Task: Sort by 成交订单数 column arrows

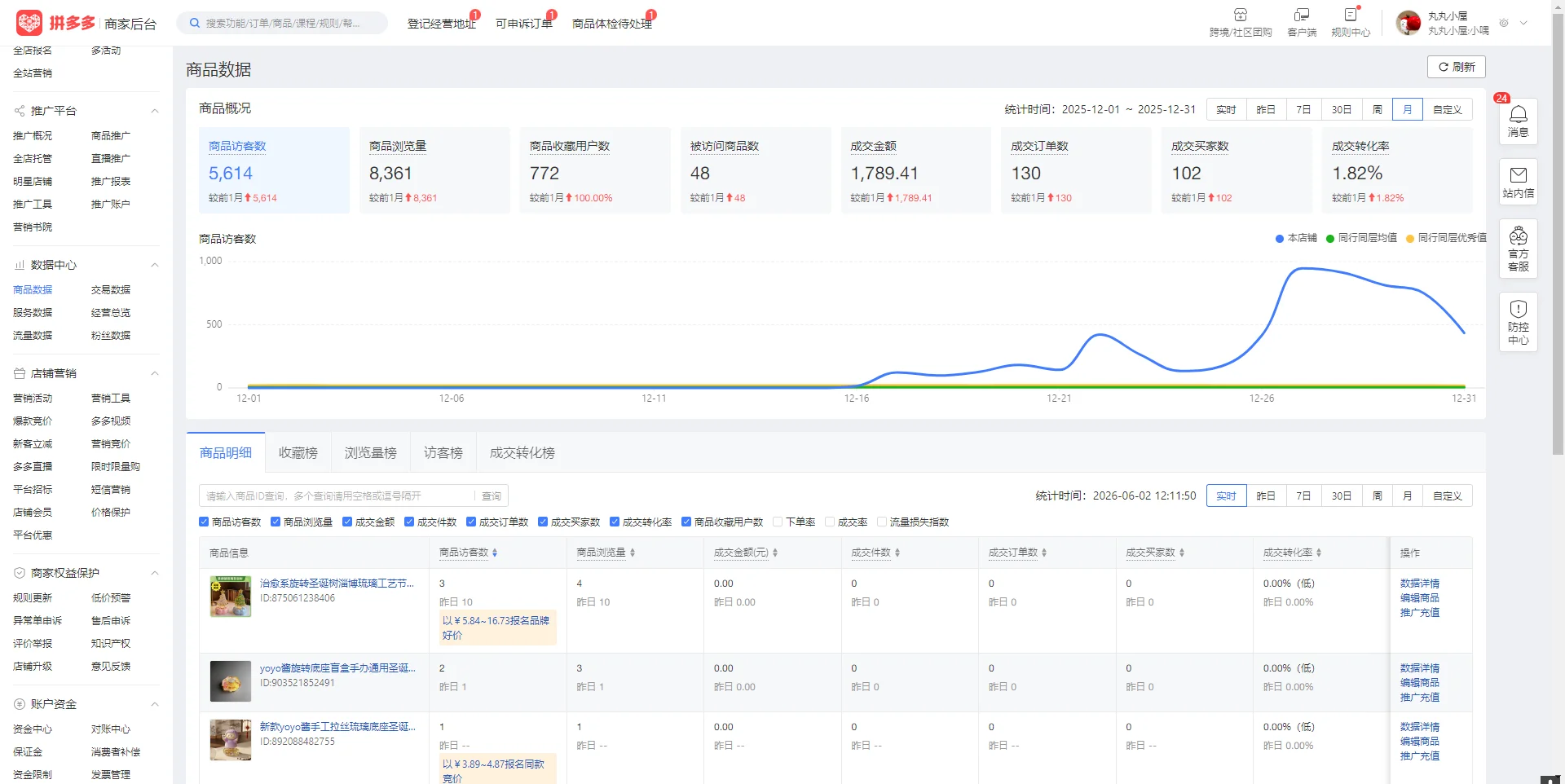Action: click(1044, 553)
